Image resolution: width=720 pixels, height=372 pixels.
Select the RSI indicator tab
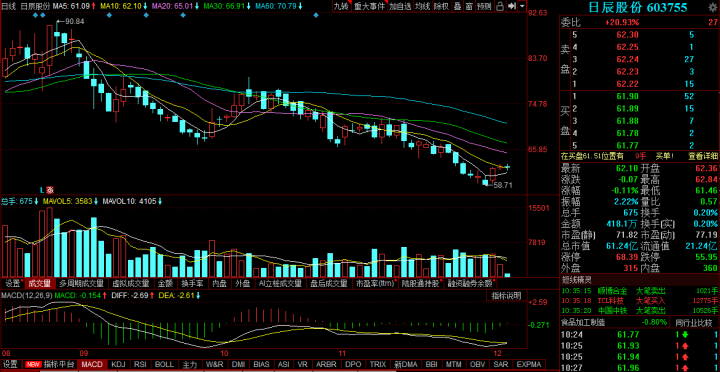coord(140,365)
